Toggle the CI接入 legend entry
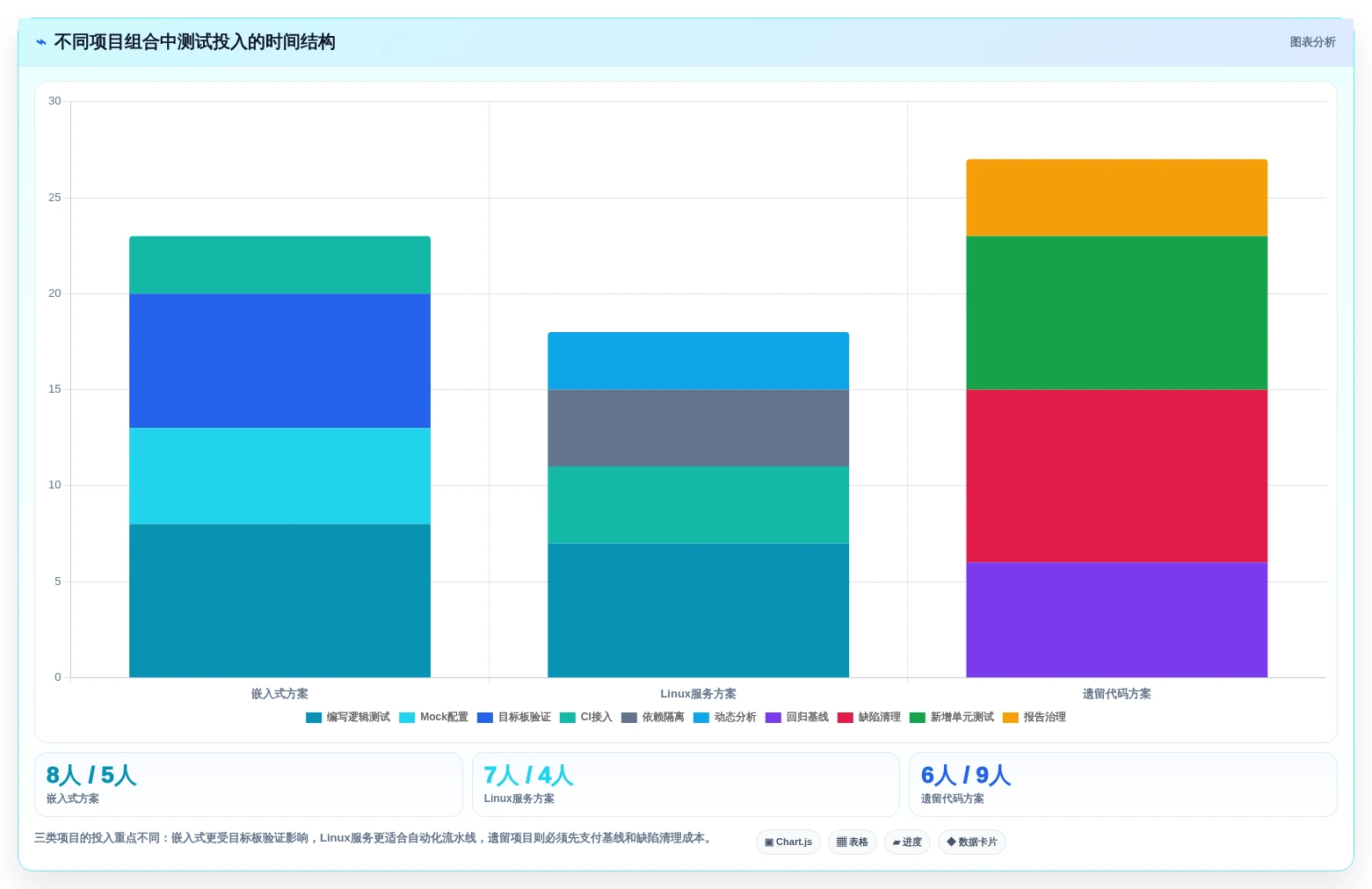This screenshot has height=889, width=1372. pyautogui.click(x=586, y=718)
